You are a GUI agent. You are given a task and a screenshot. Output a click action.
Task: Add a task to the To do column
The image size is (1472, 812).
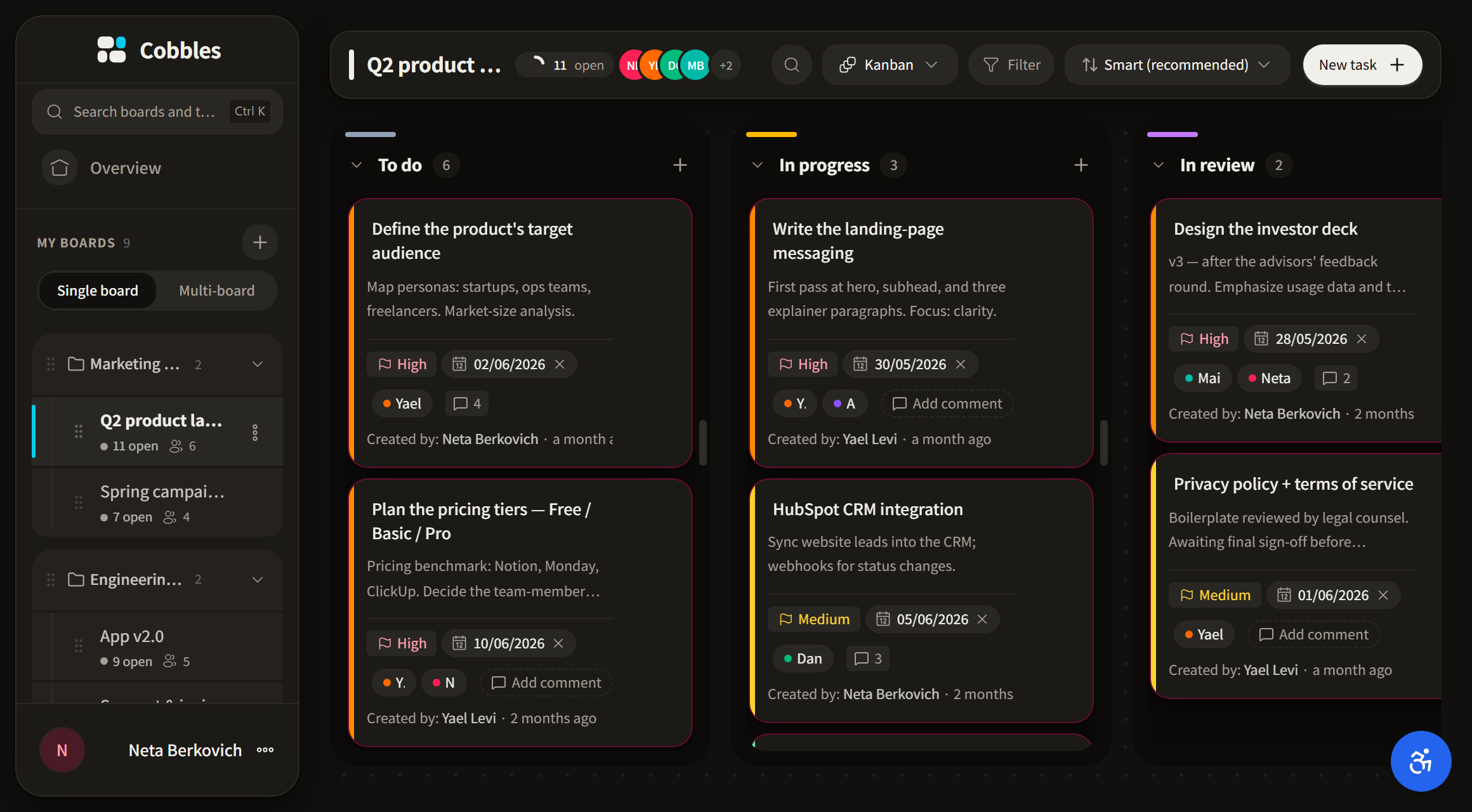pyautogui.click(x=680, y=165)
